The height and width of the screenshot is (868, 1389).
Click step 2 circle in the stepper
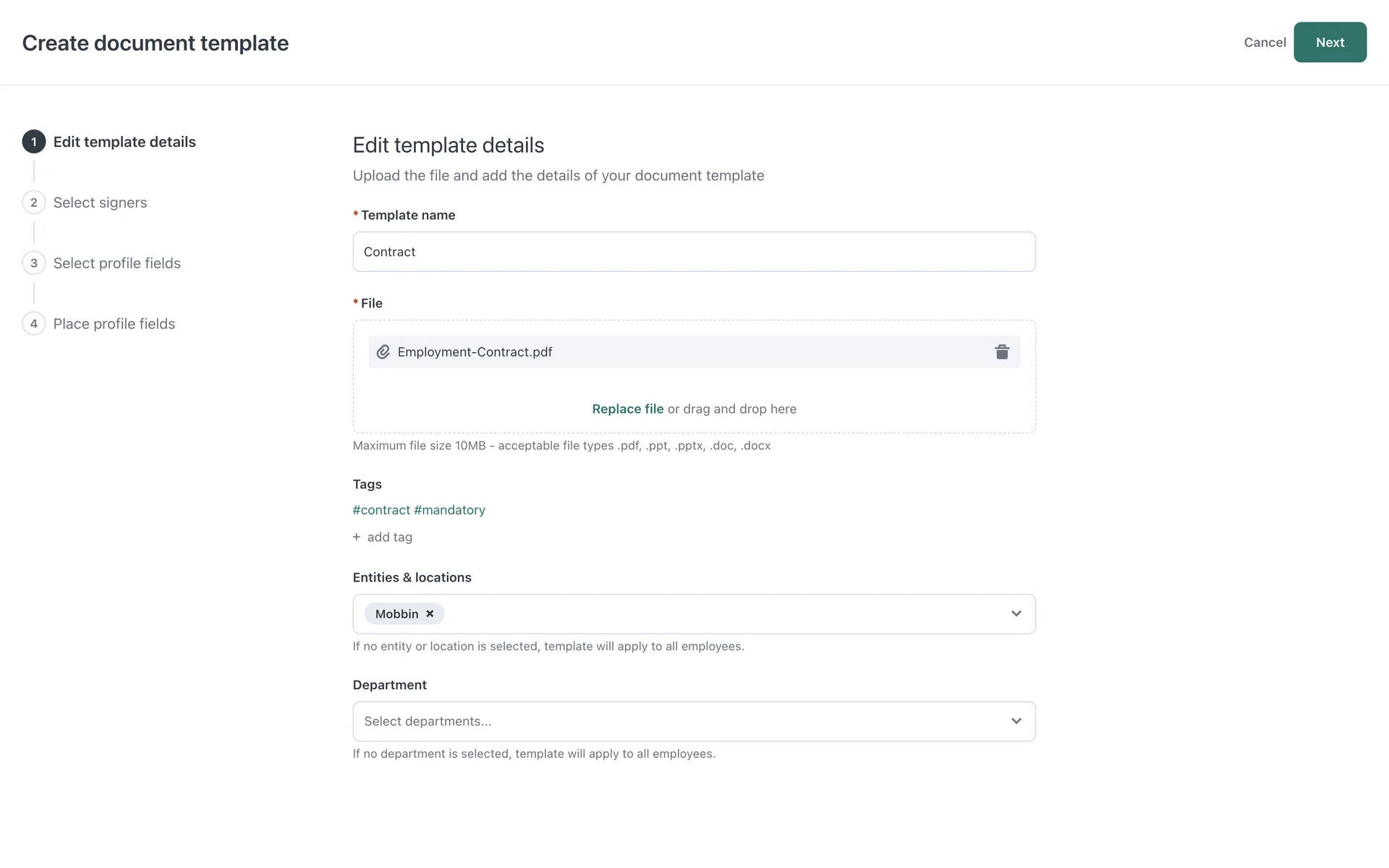(34, 203)
